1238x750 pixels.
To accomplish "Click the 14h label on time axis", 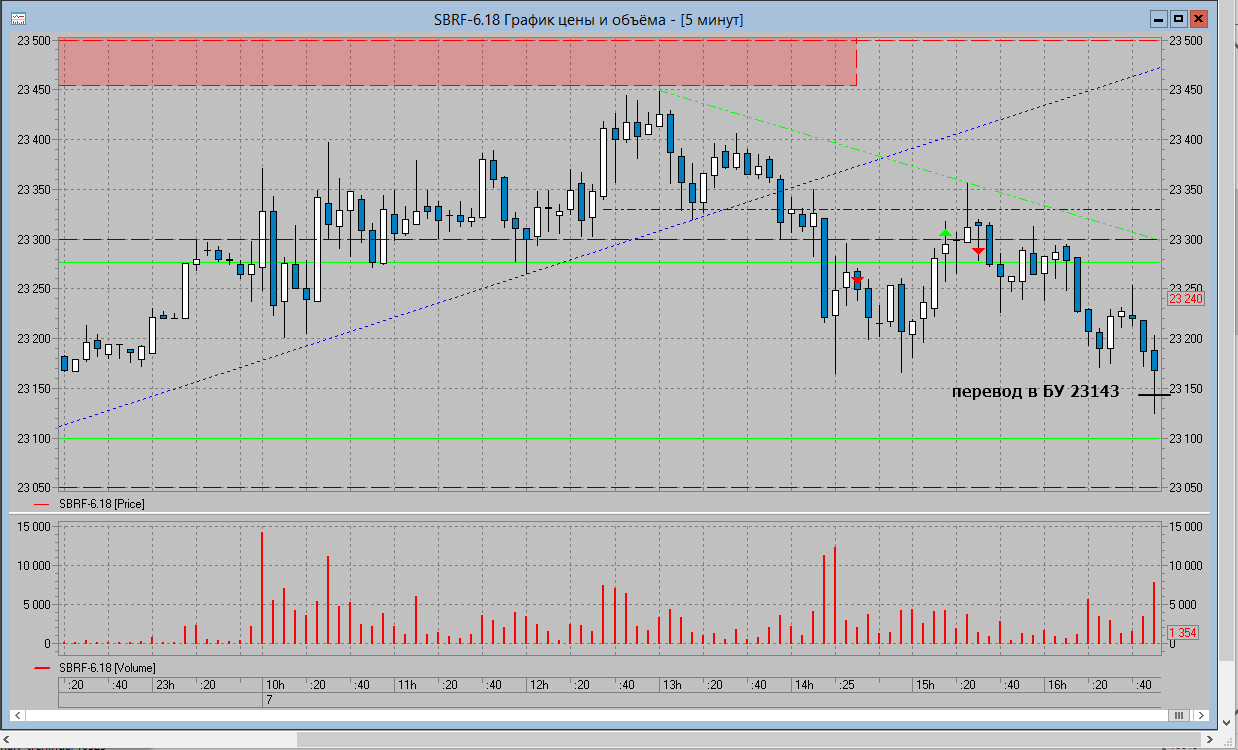I will 804,685.
